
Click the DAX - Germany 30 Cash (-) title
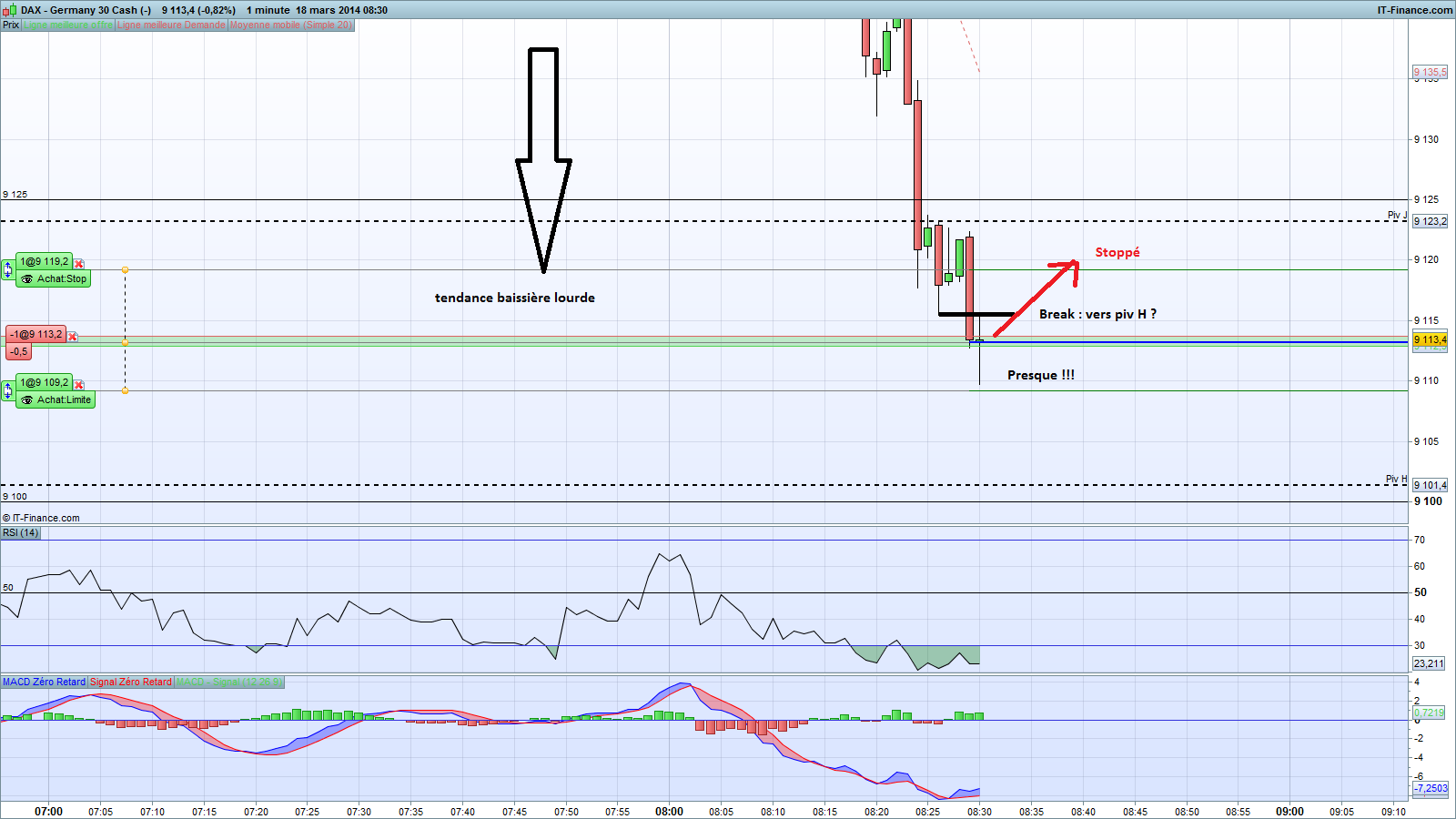86,10
